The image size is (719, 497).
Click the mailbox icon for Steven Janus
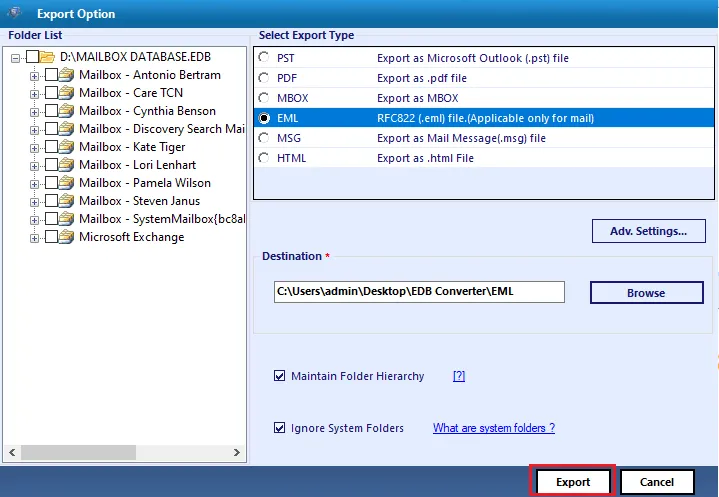[x=66, y=201]
